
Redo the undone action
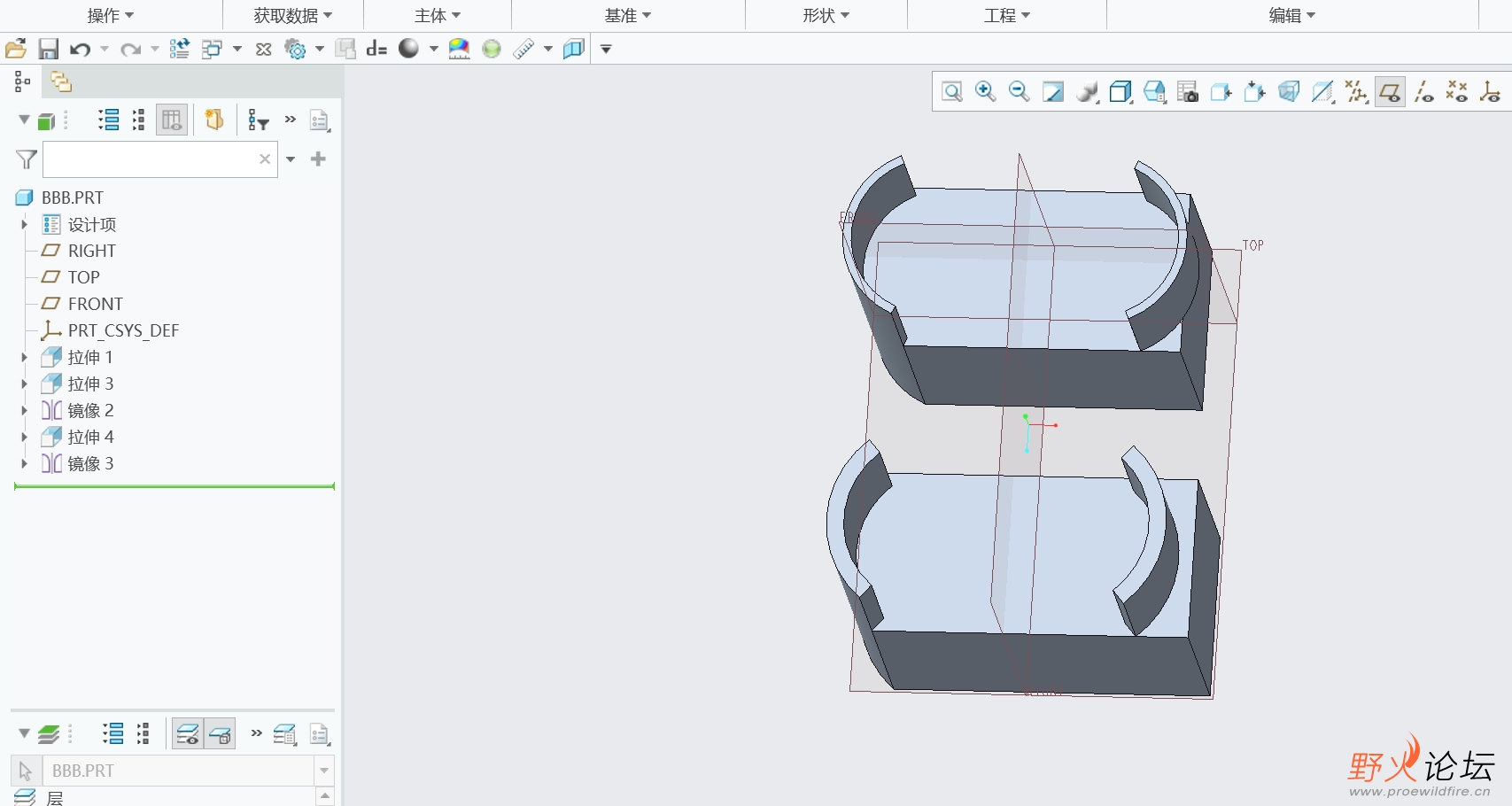click(x=131, y=49)
